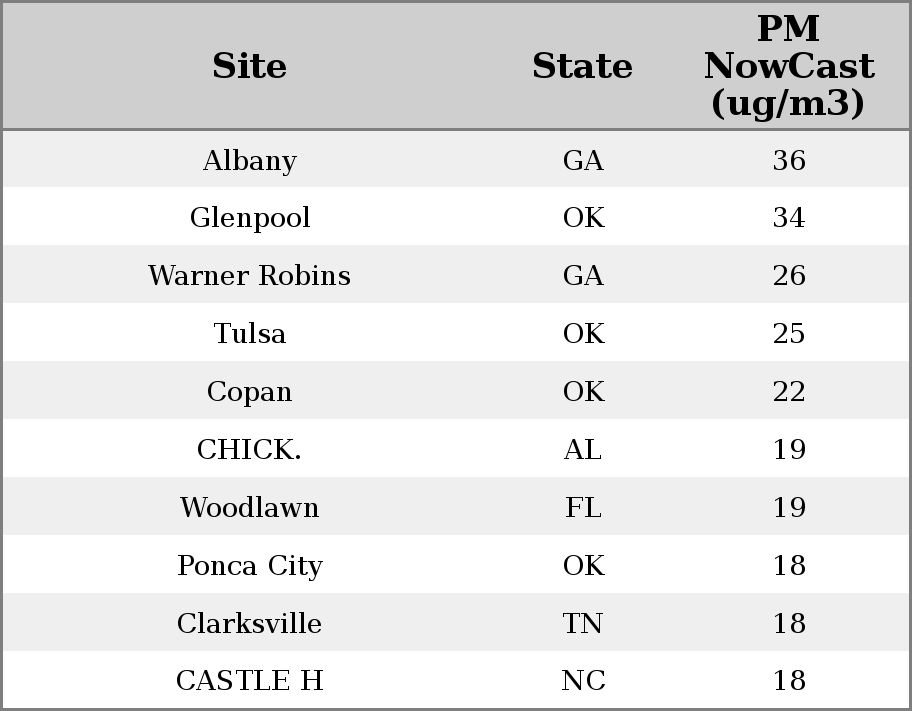The image size is (912, 711).
Task: Click the CHICK. site entry
Action: click(249, 450)
